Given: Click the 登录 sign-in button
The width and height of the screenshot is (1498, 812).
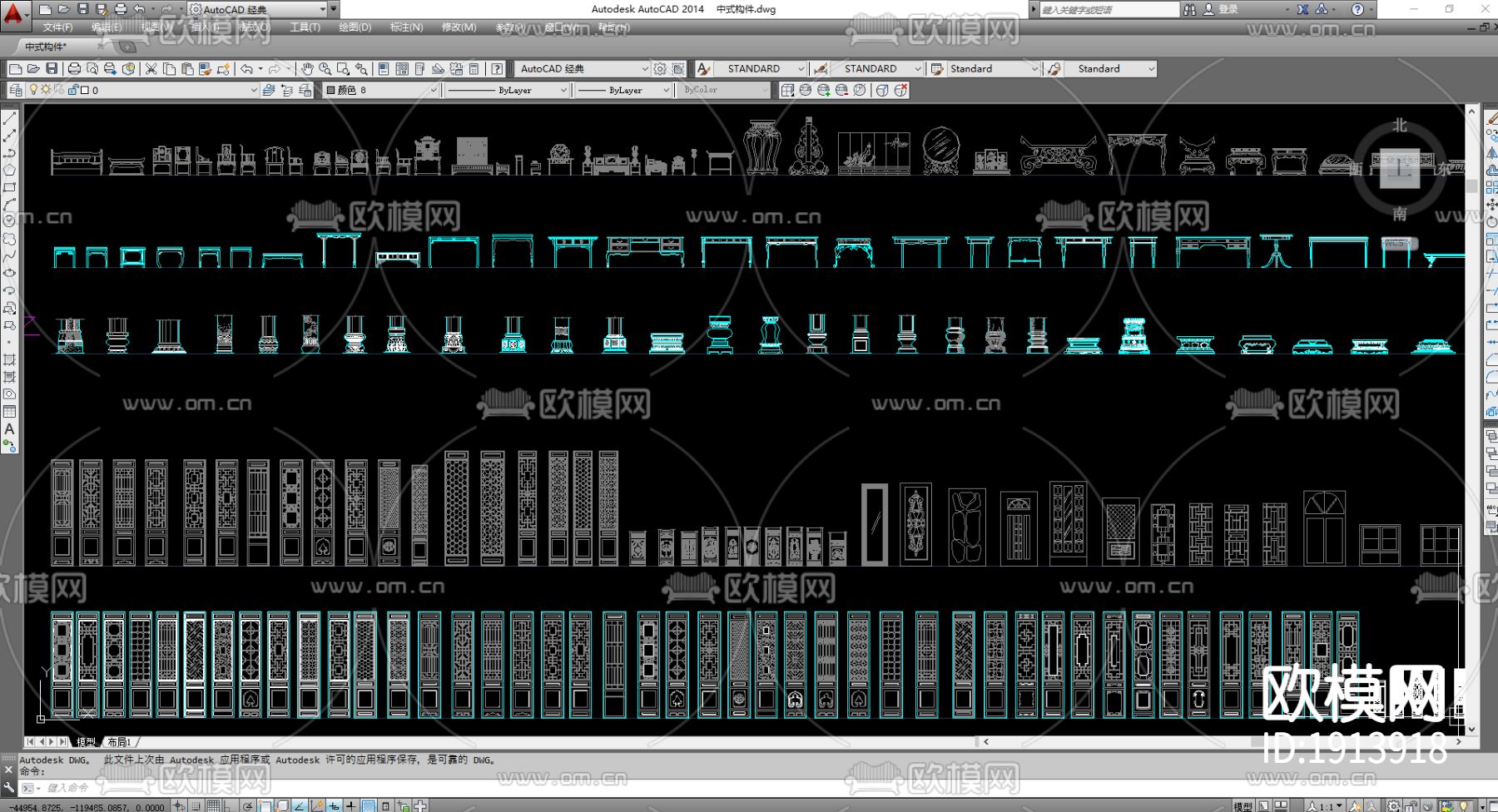Looking at the screenshot, I should pos(1221,9).
